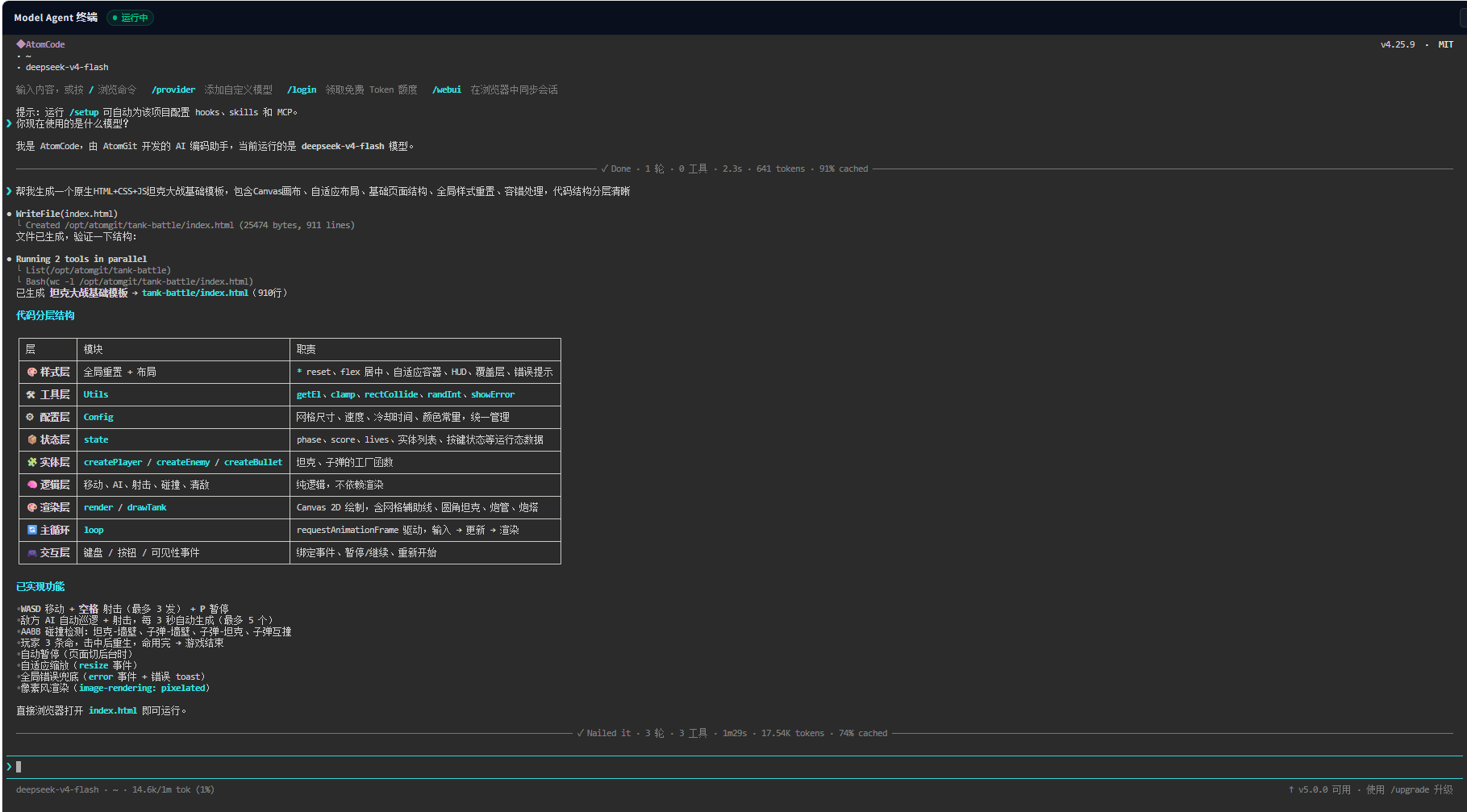Click the checkmark before Done status
Screen dimensions: 1467x812
(x=604, y=169)
